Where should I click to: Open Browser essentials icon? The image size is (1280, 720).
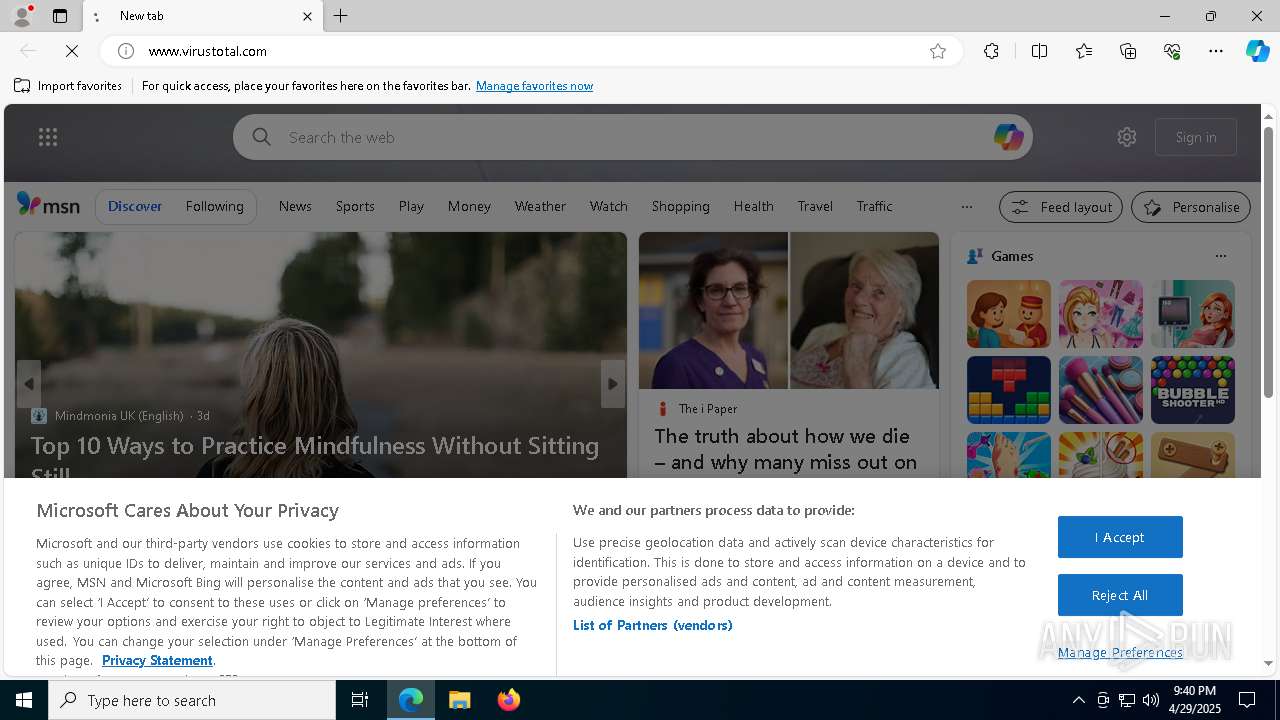coord(1172,51)
